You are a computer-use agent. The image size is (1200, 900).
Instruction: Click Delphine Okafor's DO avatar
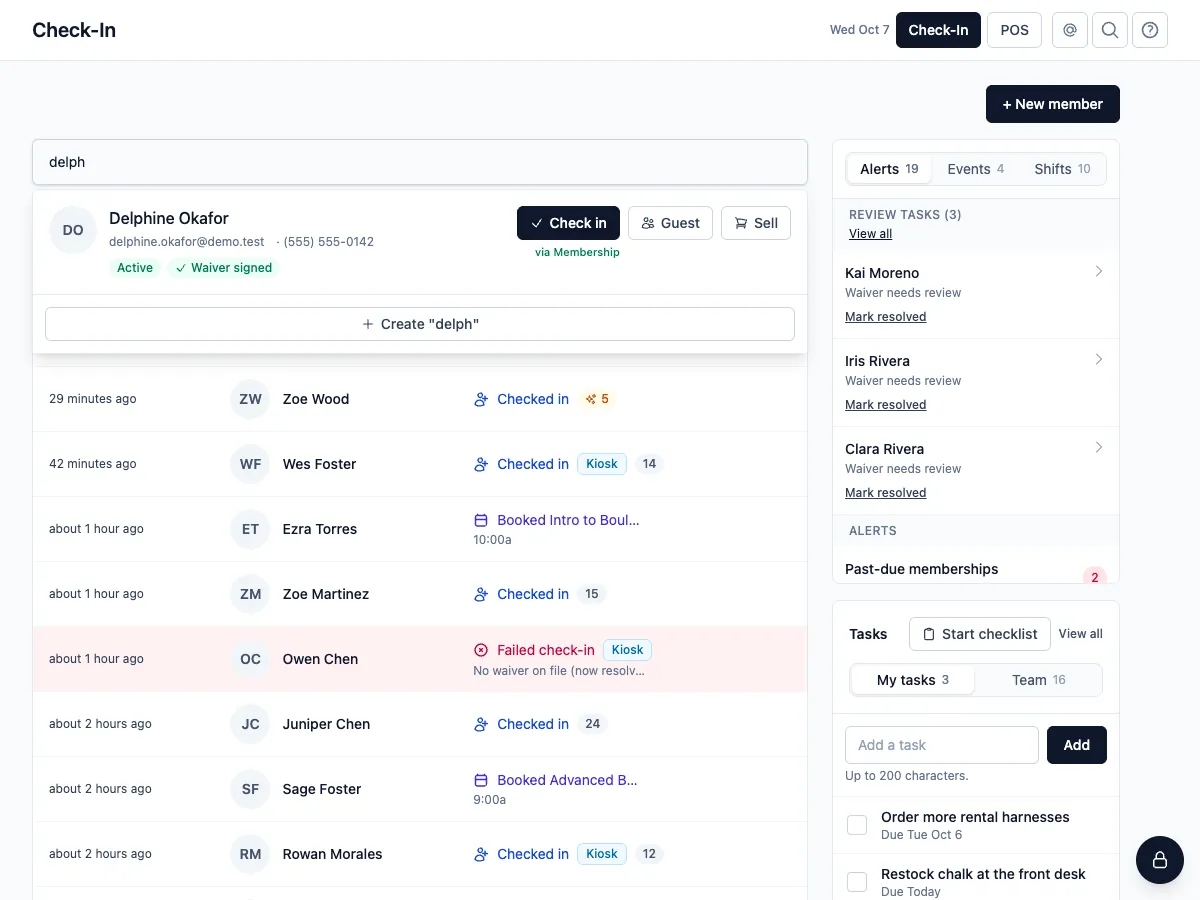[x=73, y=230]
